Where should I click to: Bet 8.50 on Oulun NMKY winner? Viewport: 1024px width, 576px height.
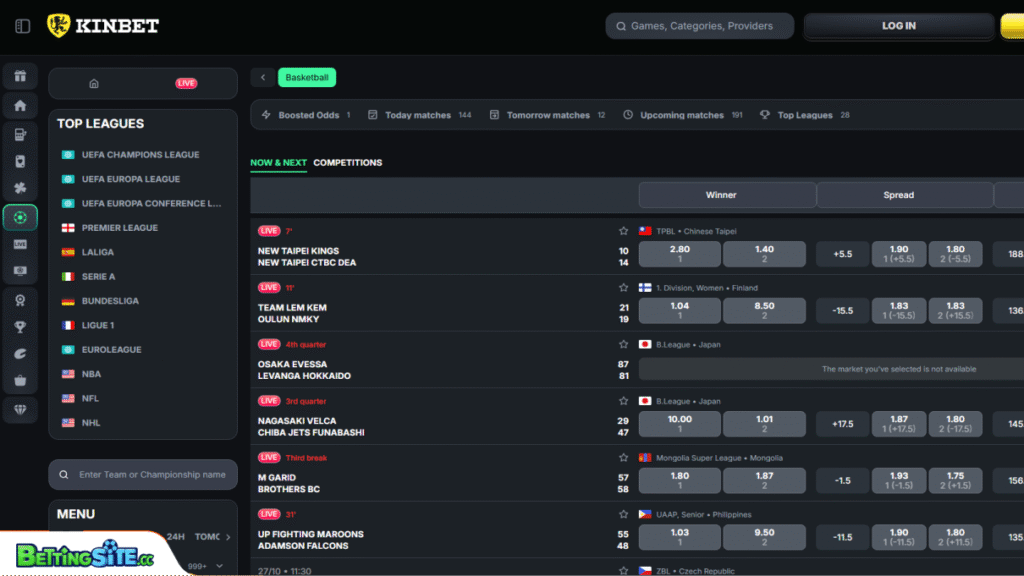coord(764,311)
